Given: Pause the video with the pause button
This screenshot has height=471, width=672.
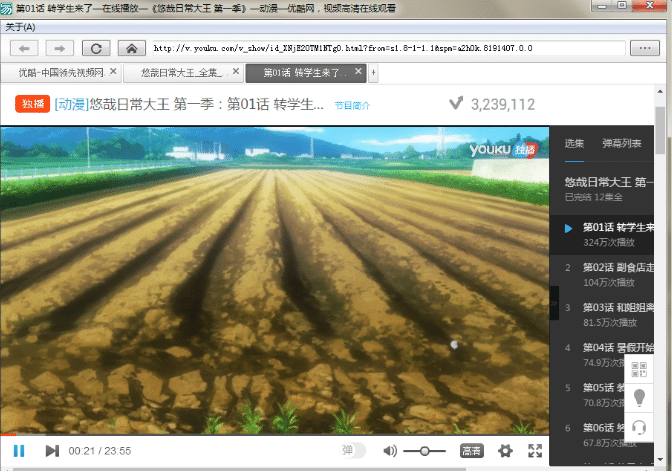Looking at the screenshot, I should (18, 451).
